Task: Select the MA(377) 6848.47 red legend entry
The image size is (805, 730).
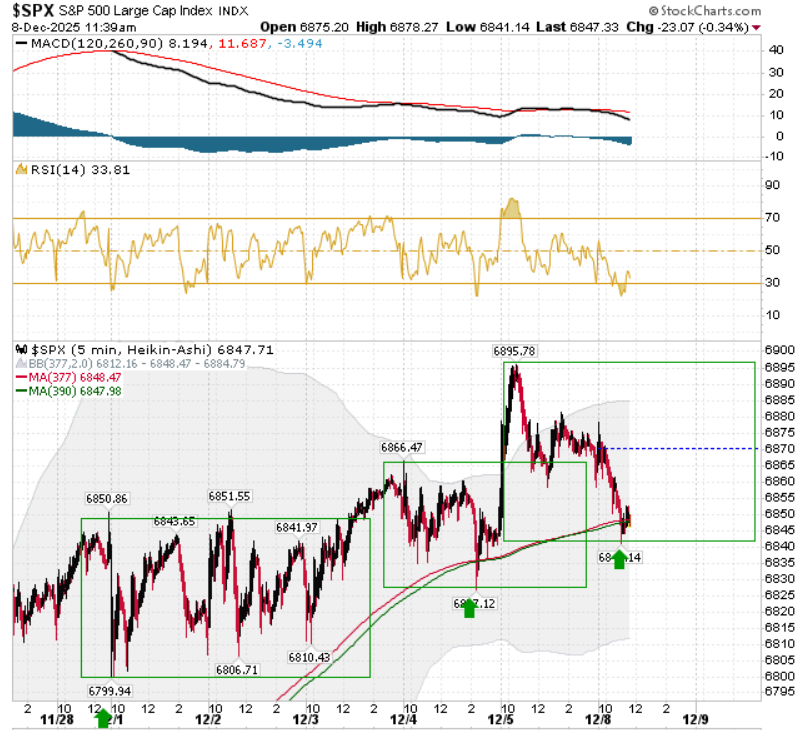Action: (69, 377)
